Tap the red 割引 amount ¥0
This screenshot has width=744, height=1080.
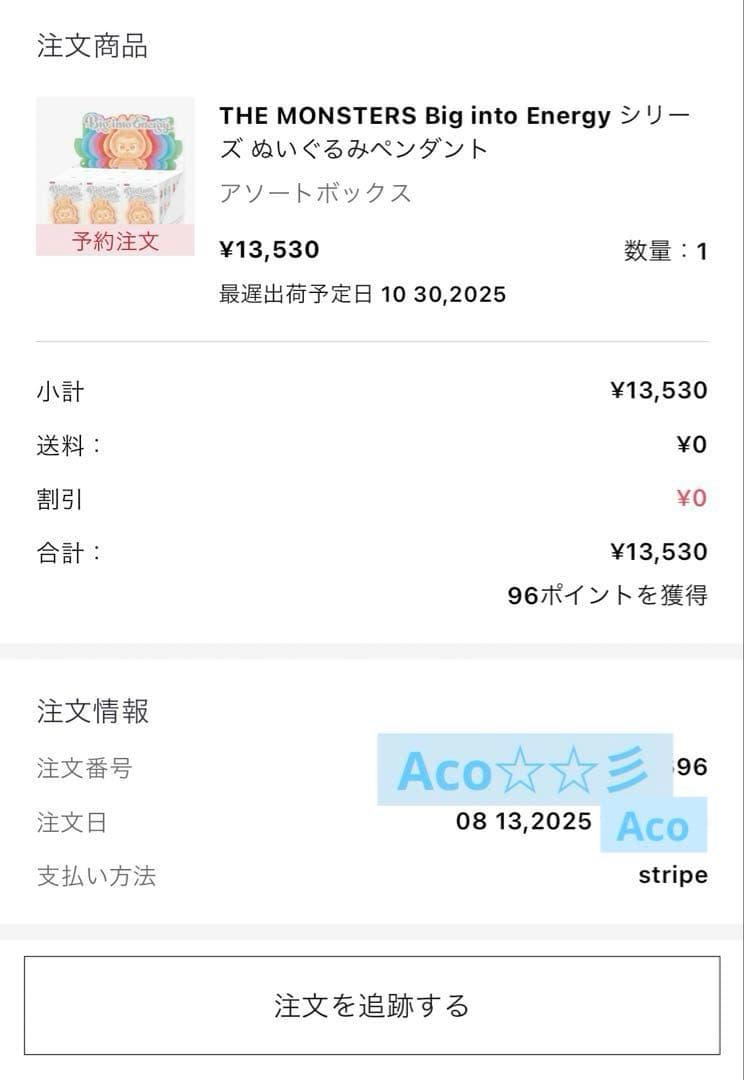[691, 498]
